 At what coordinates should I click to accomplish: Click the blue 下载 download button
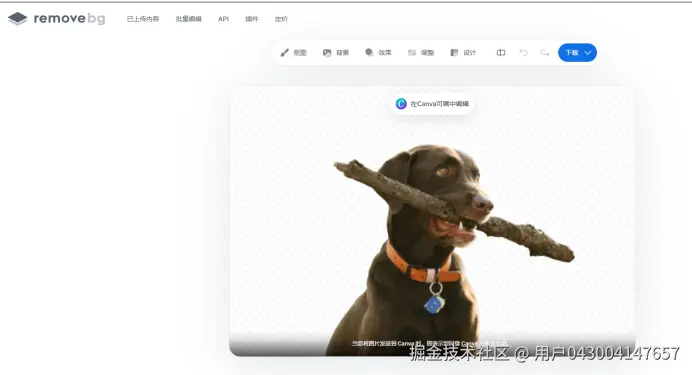[x=577, y=52]
